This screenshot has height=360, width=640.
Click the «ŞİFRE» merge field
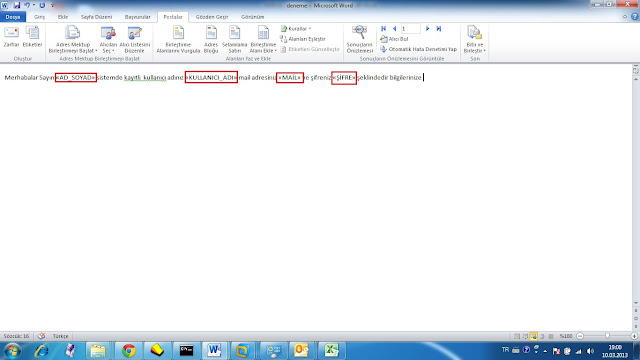tap(344, 78)
